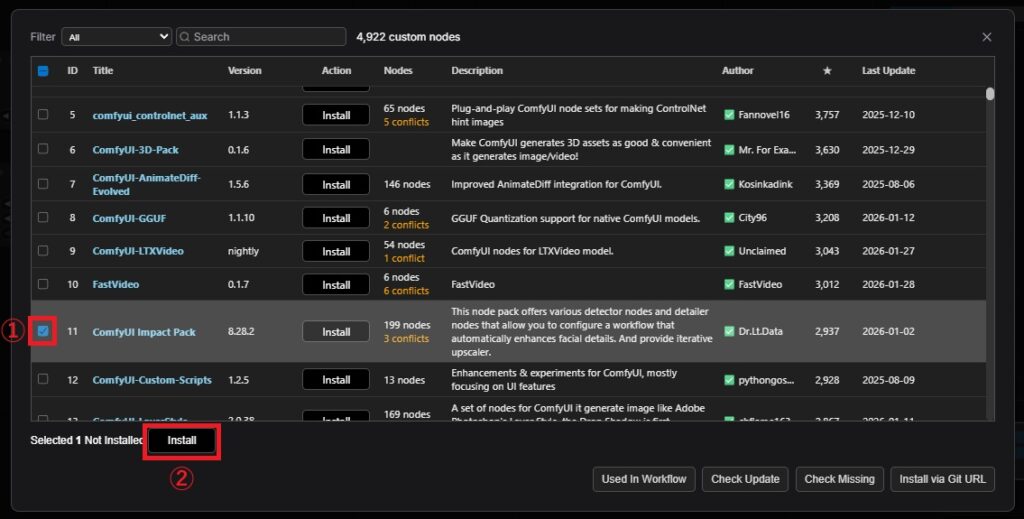Click the Check Missing button

840,479
